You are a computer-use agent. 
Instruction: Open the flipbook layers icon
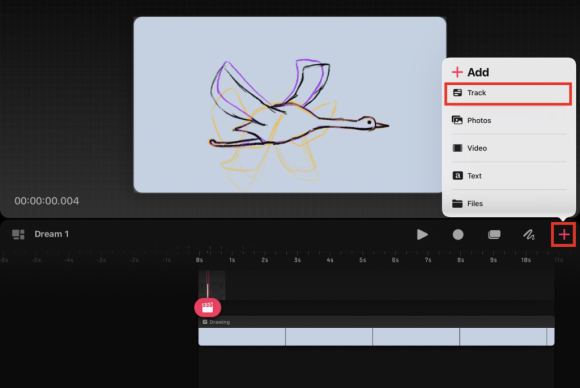click(x=494, y=235)
